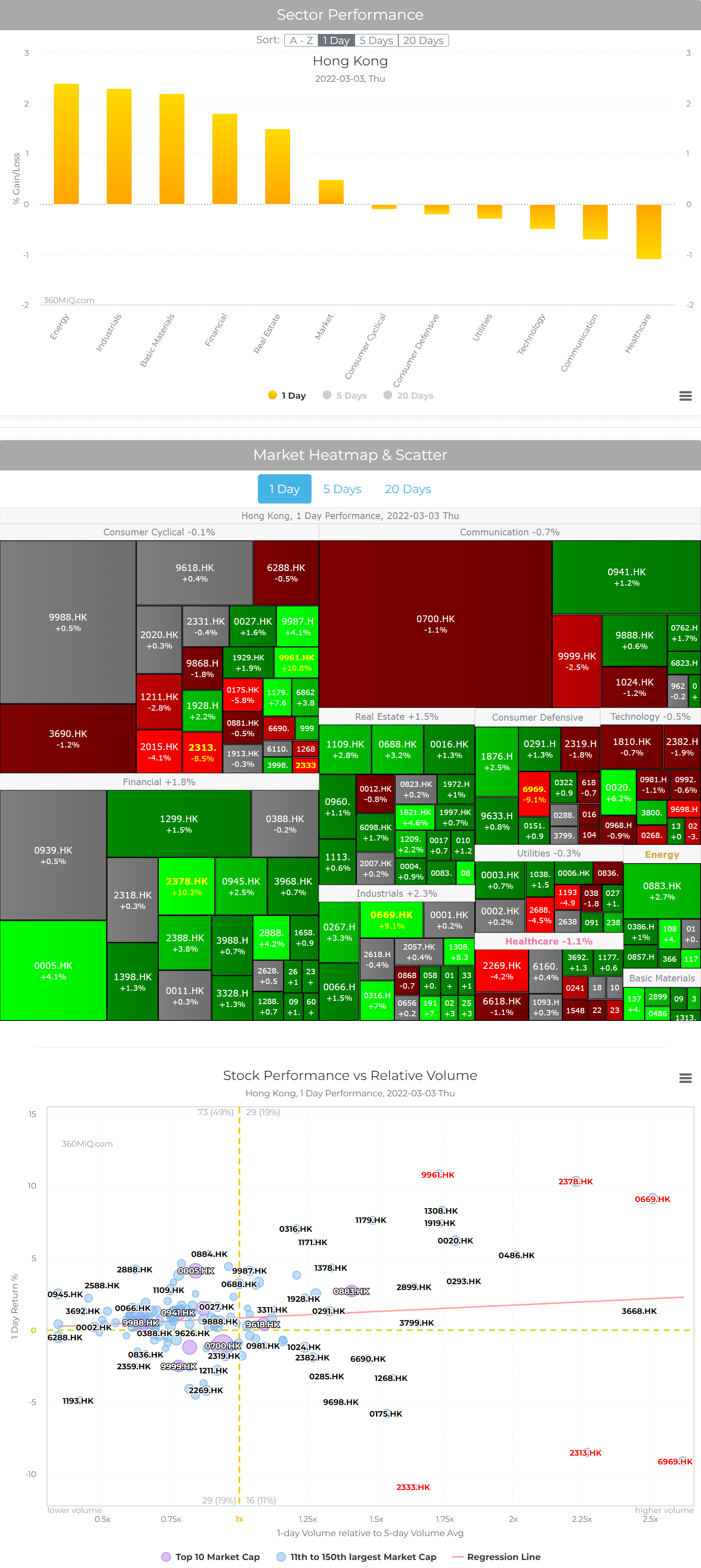Select the 1299.HK heatmap tile
Image resolution: width=701 pixels, height=1568 pixels.
click(179, 823)
